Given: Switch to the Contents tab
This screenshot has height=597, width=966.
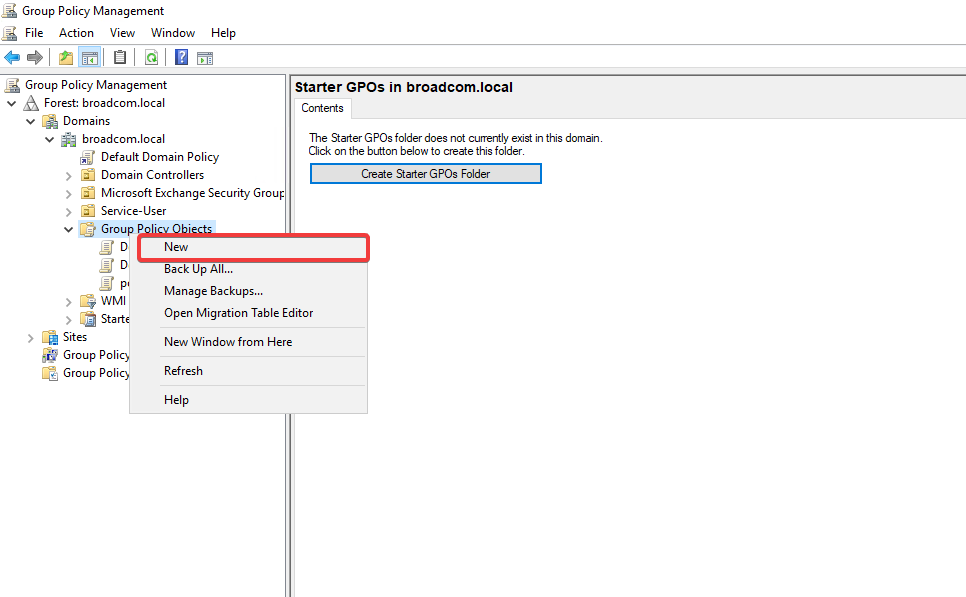Looking at the screenshot, I should [x=322, y=108].
